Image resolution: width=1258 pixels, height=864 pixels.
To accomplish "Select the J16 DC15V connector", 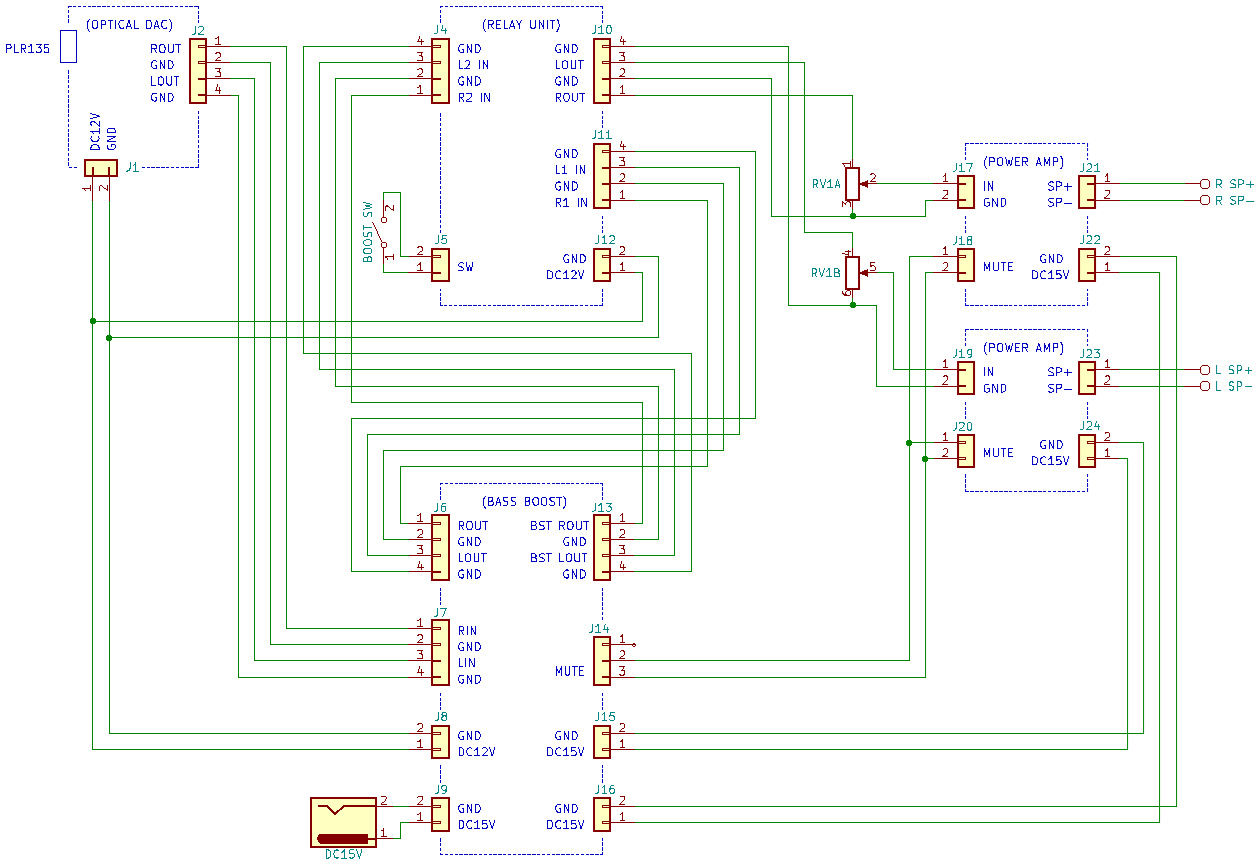I will (601, 814).
